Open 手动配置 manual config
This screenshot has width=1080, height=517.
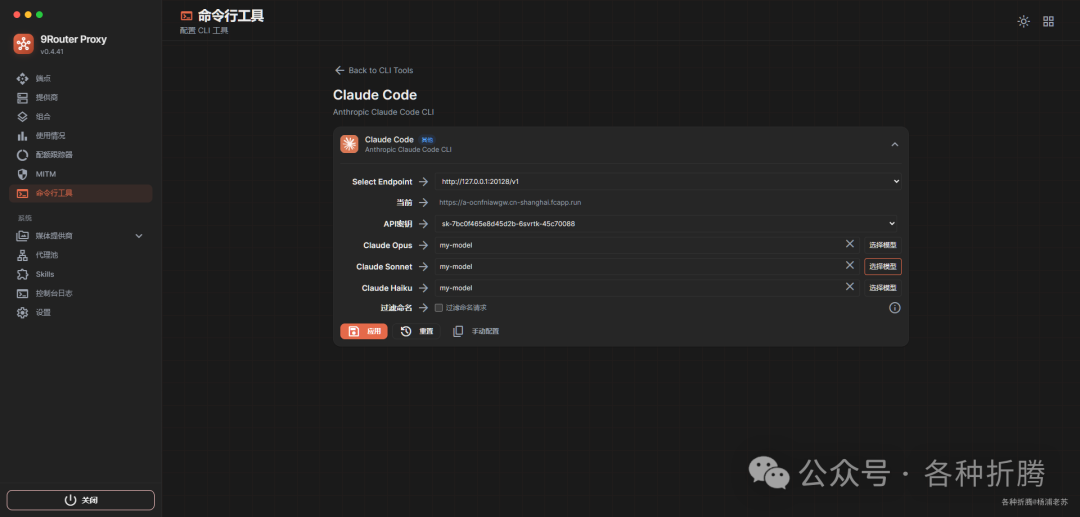[476, 331]
